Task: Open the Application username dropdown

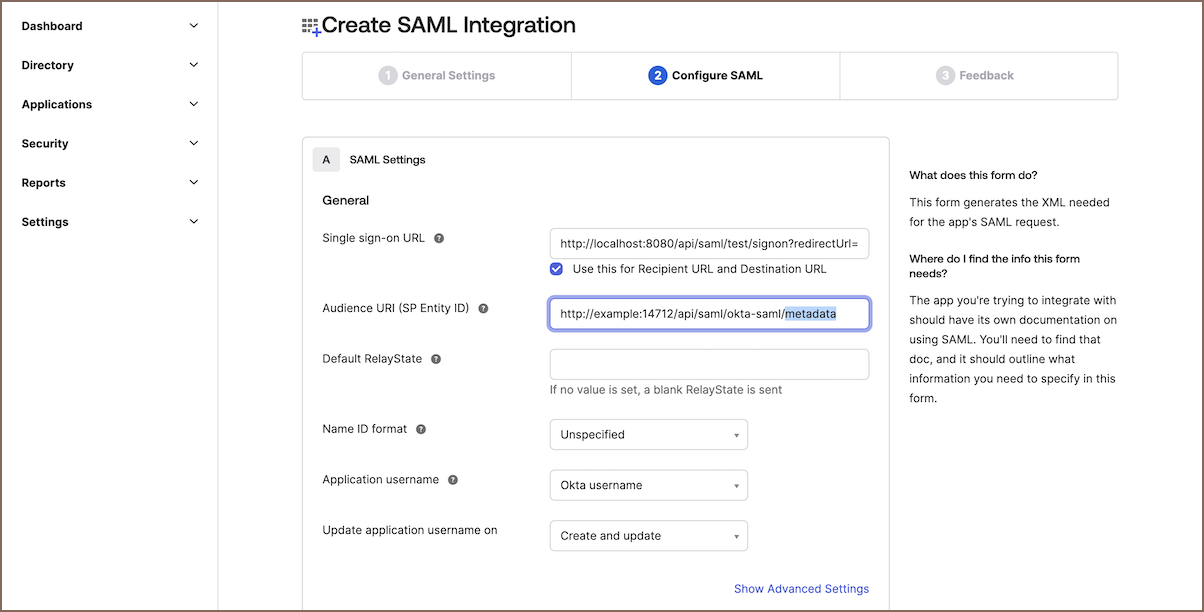Action: pyautogui.click(x=648, y=485)
